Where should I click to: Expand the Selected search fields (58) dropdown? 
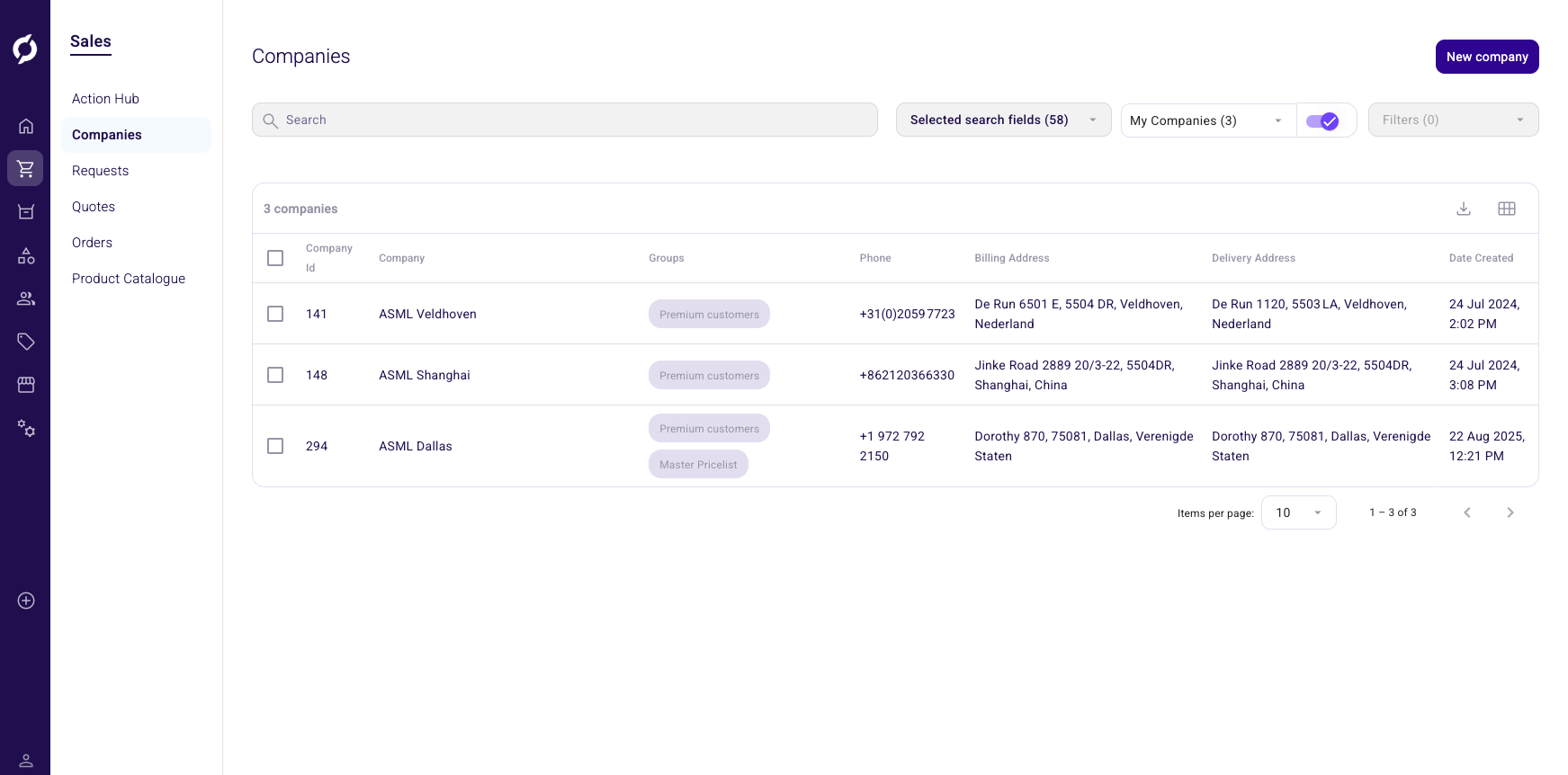click(1003, 120)
